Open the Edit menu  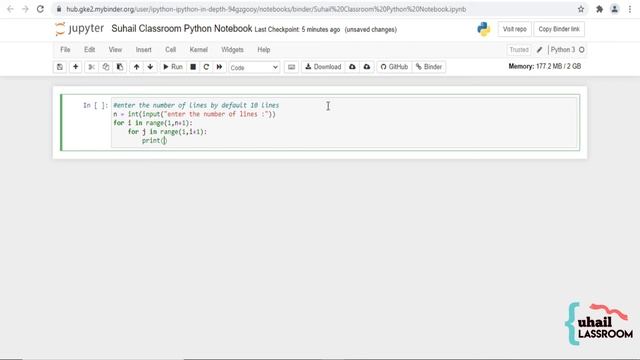89,50
